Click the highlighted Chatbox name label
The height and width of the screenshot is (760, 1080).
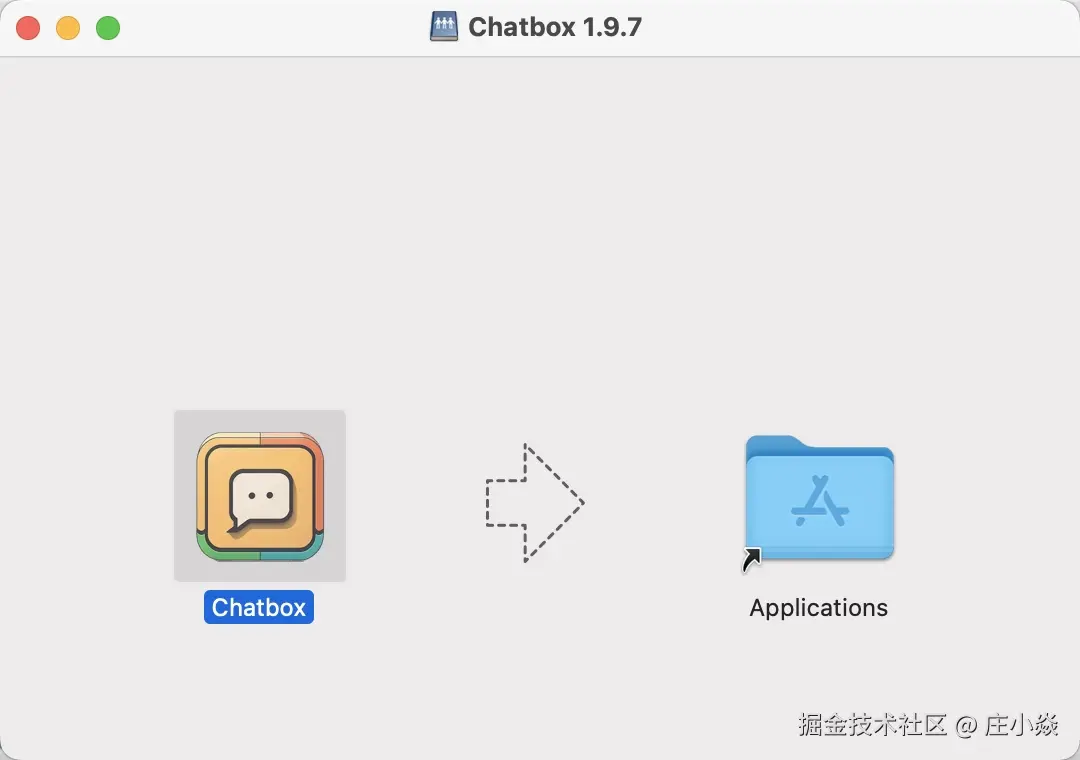click(259, 607)
